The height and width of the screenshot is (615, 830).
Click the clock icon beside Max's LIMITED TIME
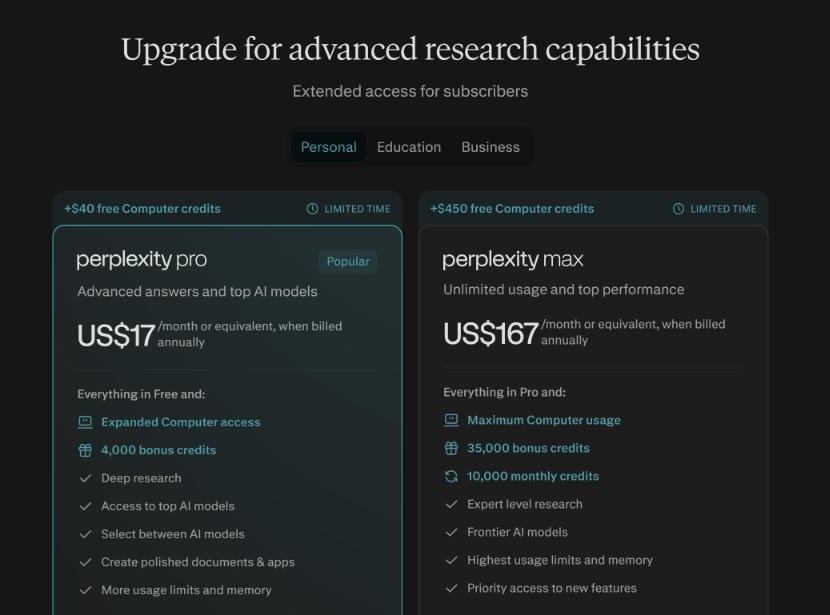point(678,209)
